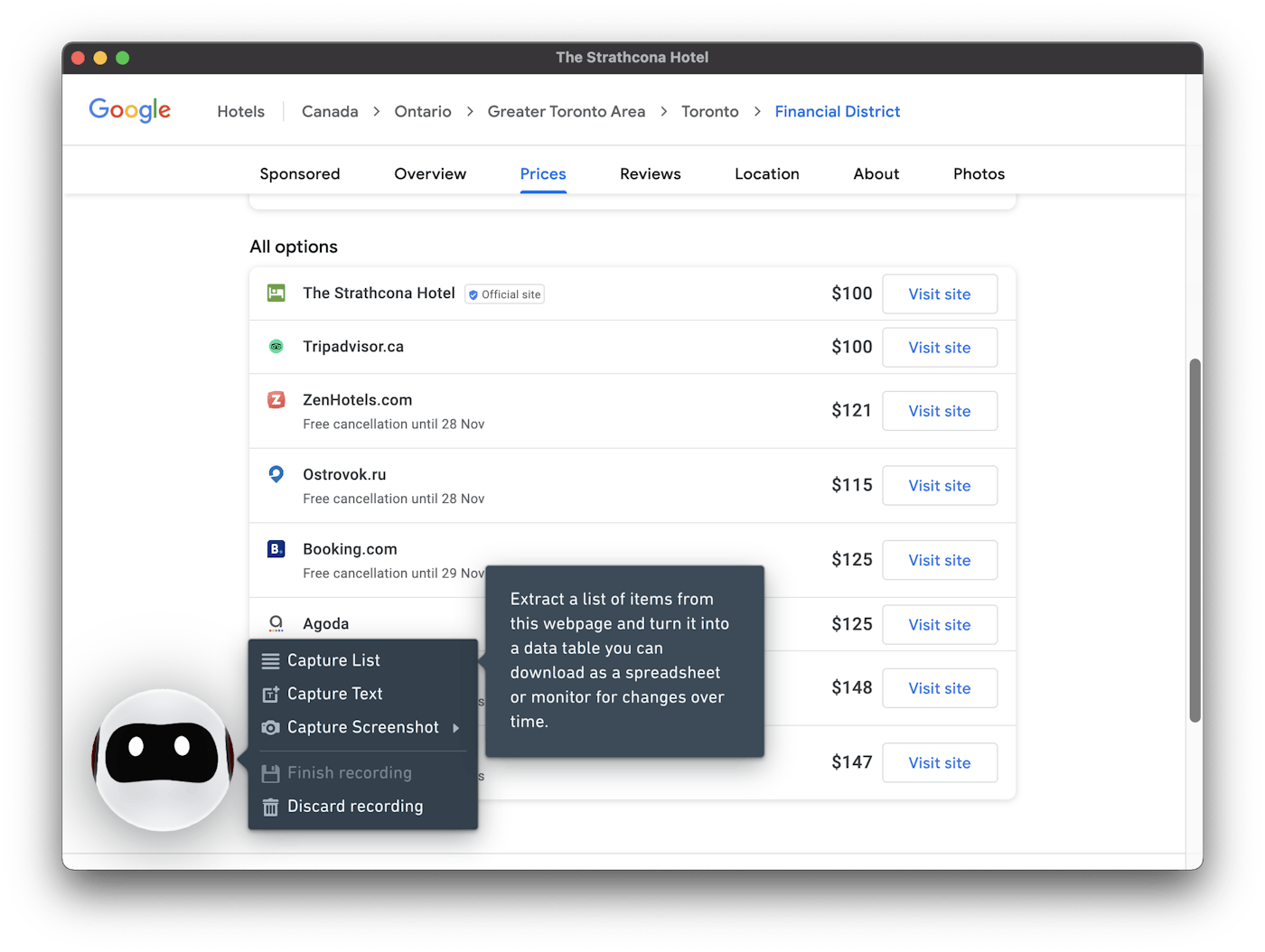Click the robot assistant avatar
The width and height of the screenshot is (1265, 952).
click(x=163, y=760)
